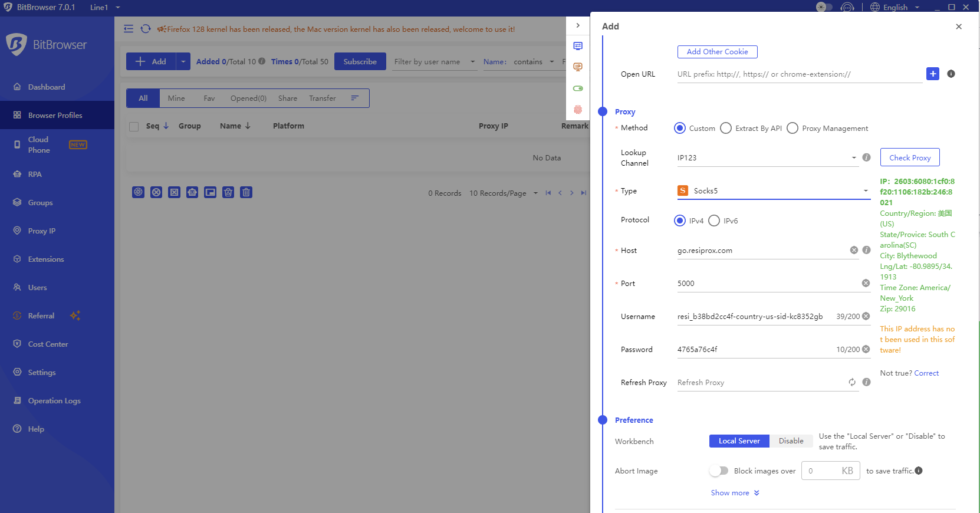Switch to the All tab

click(x=143, y=98)
